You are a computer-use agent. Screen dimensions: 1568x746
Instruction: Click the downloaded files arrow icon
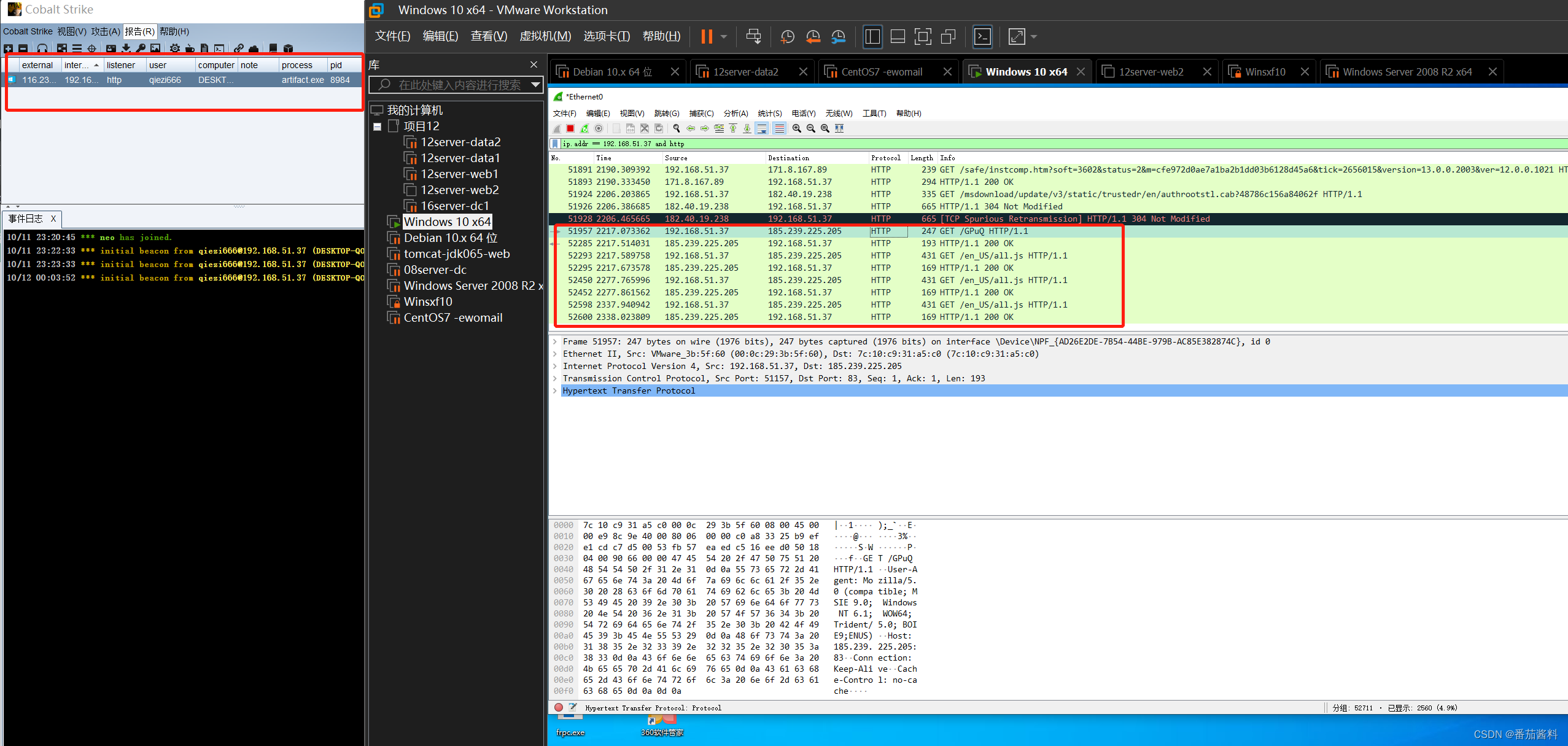click(126, 49)
